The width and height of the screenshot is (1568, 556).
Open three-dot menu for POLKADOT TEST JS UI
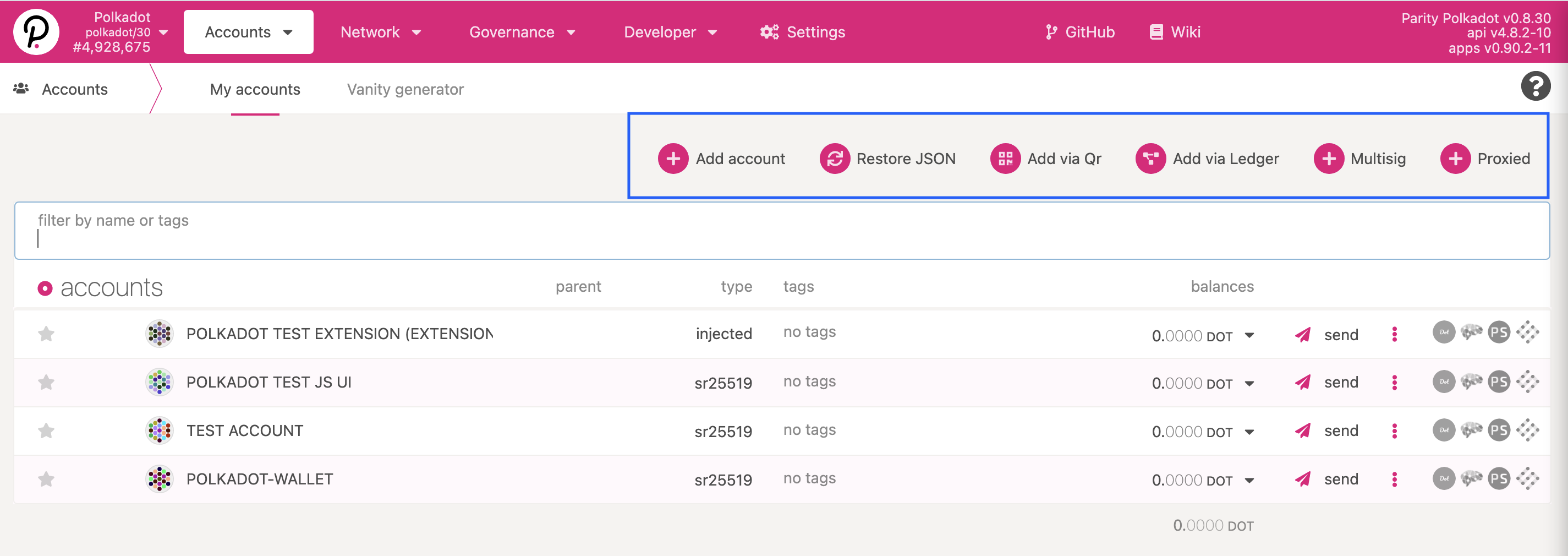tap(1395, 383)
